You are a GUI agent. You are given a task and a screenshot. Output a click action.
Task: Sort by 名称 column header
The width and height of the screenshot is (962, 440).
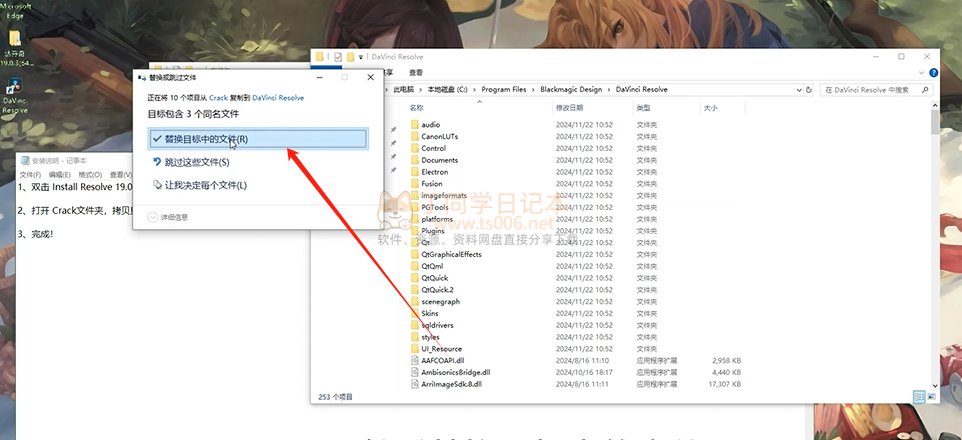[417, 108]
